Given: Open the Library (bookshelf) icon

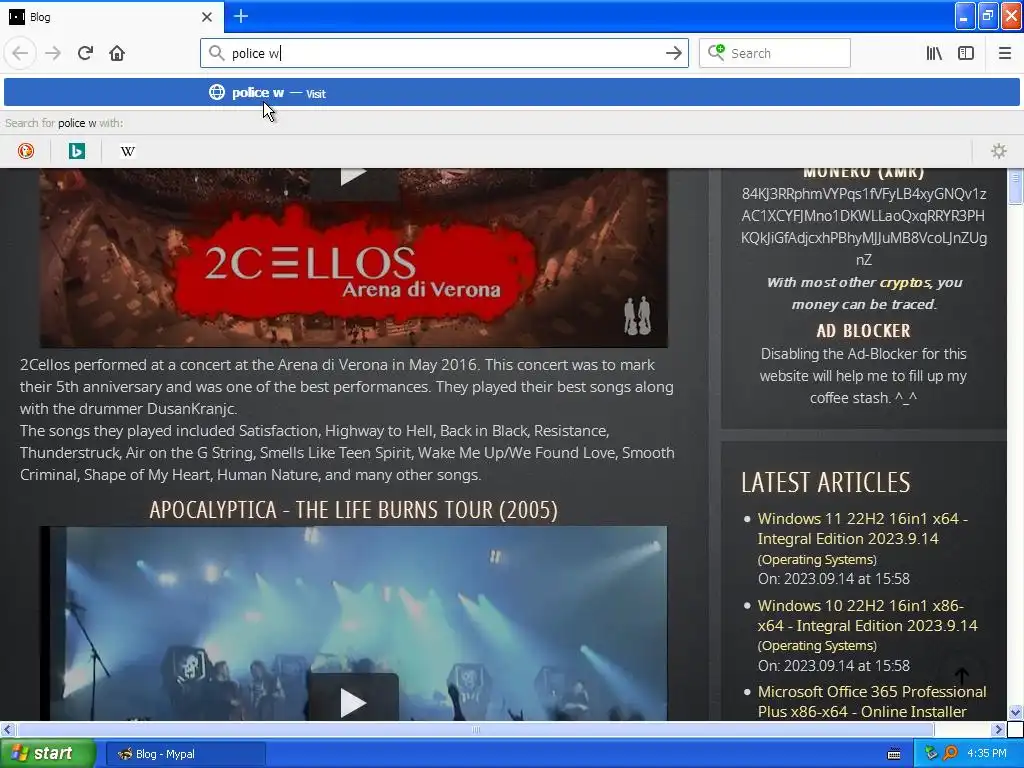Looking at the screenshot, I should coord(934,53).
